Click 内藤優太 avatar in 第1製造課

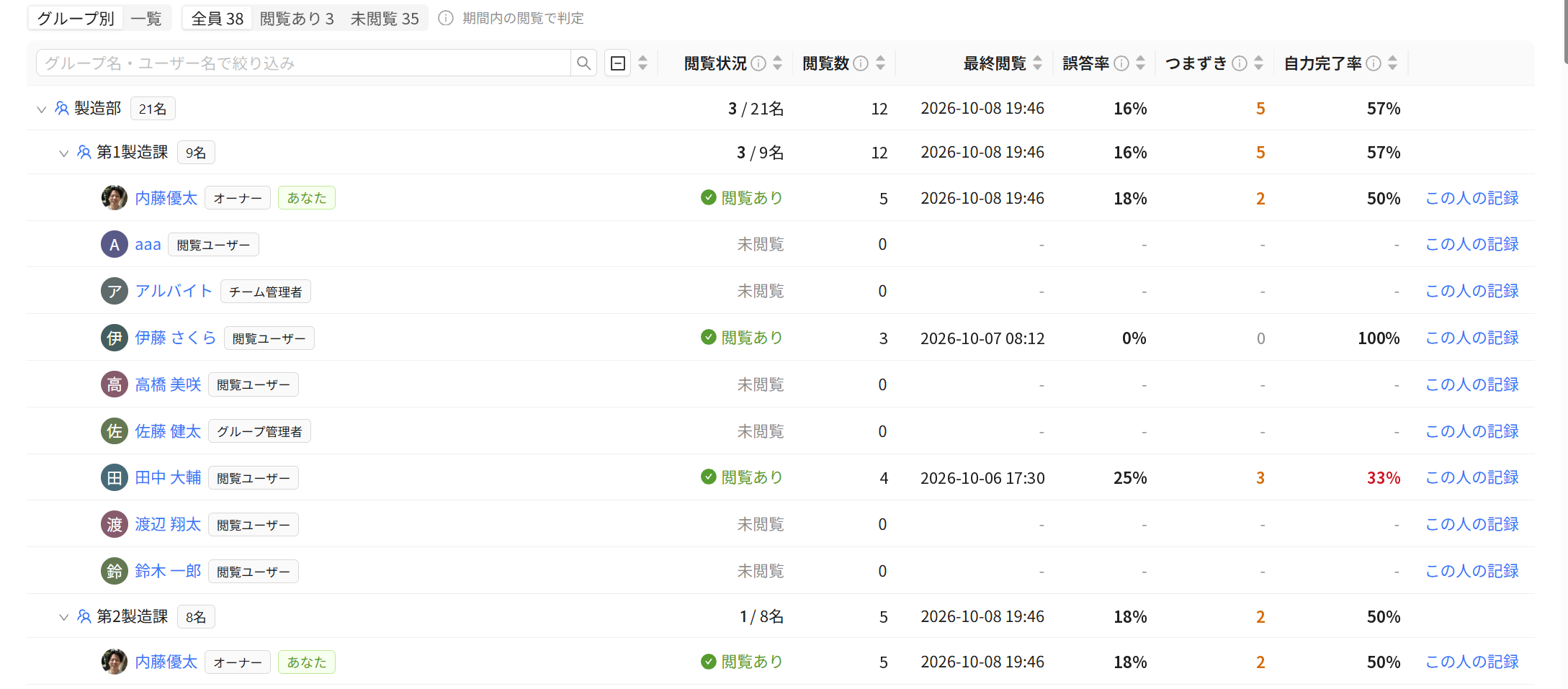[115, 198]
